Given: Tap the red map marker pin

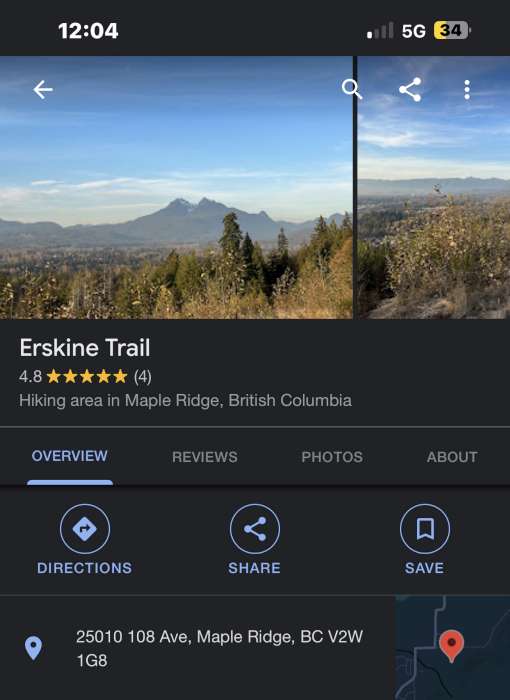Looking at the screenshot, I should pyautogui.click(x=451, y=646).
